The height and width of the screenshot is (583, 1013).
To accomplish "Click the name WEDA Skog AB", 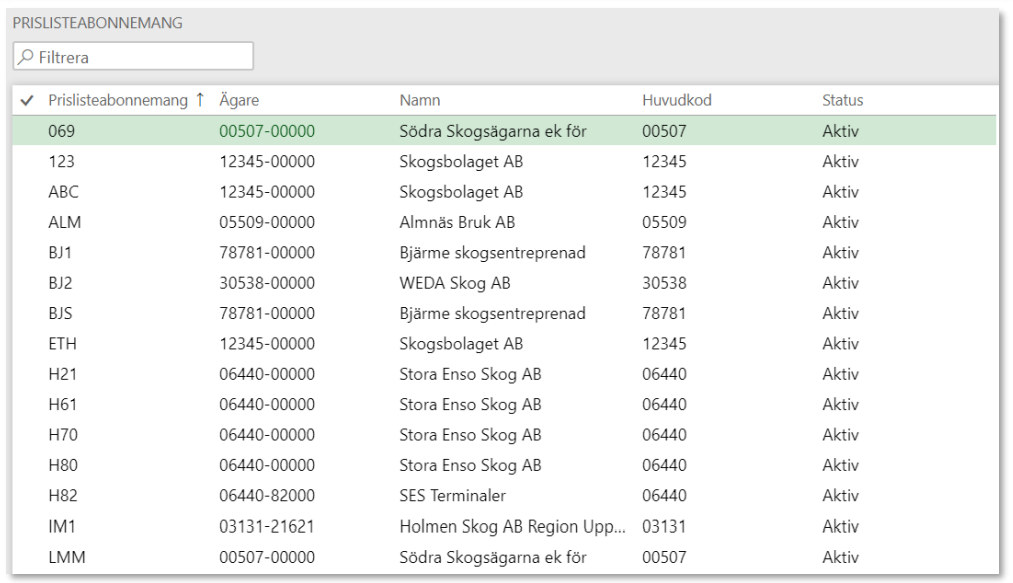I will pos(455,282).
